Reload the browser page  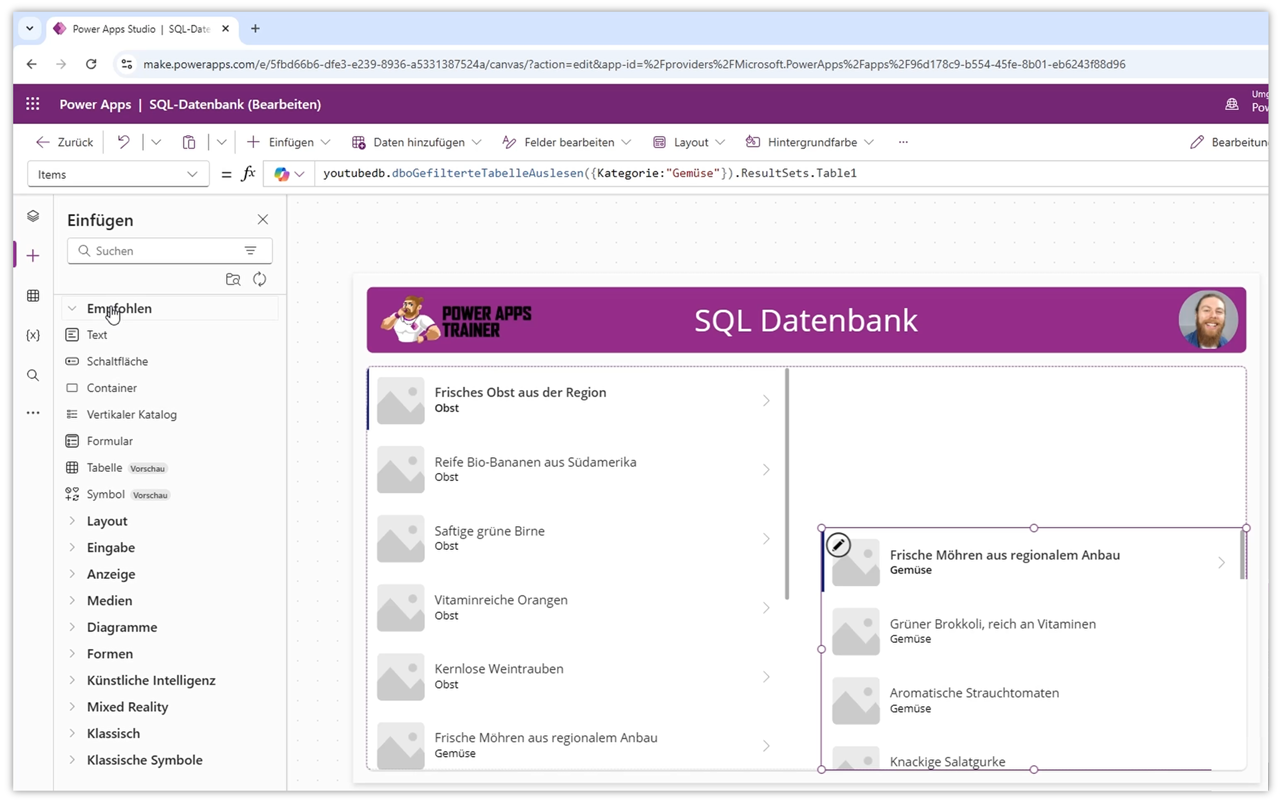pos(91,64)
